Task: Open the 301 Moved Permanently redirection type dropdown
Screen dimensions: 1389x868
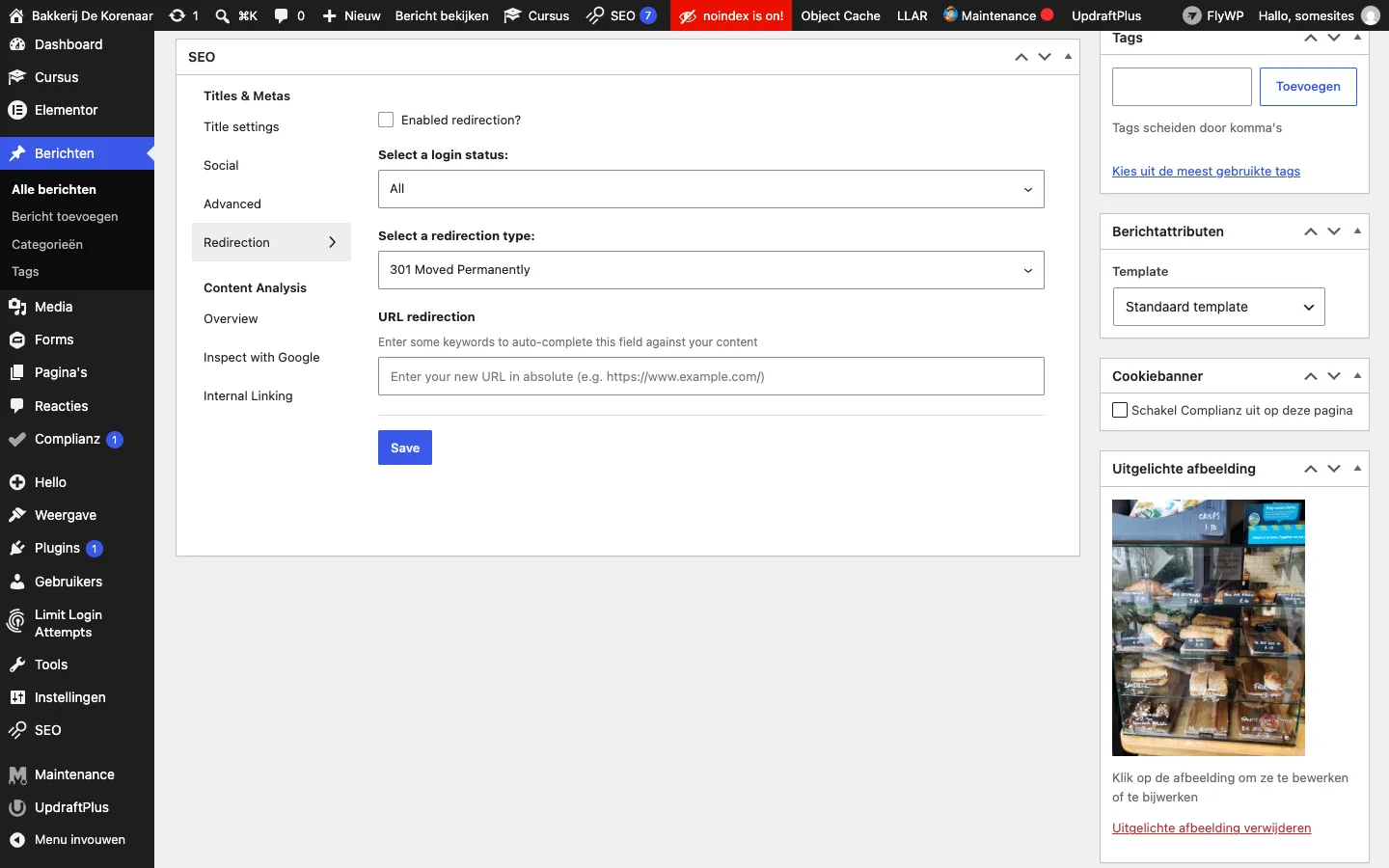Action: (711, 270)
